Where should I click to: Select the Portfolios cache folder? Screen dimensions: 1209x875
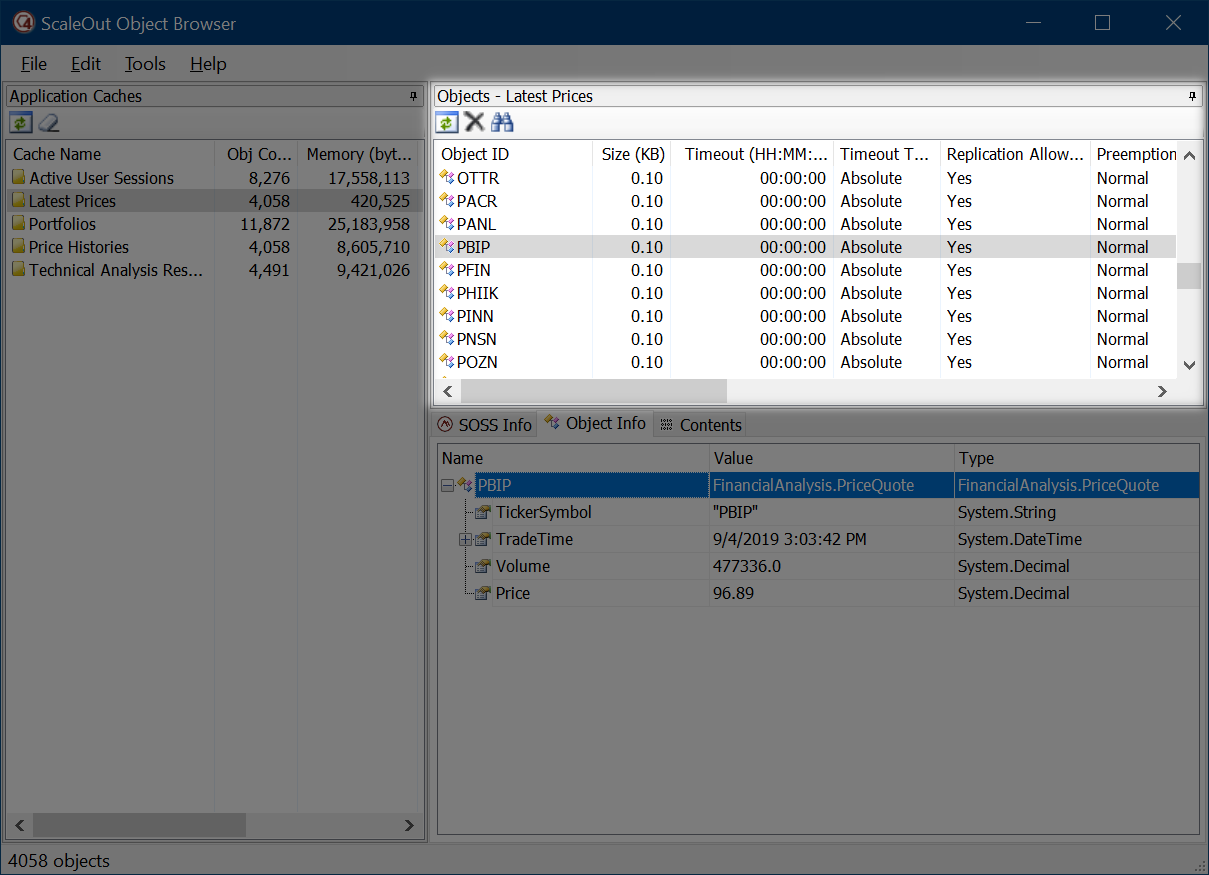[x=62, y=224]
